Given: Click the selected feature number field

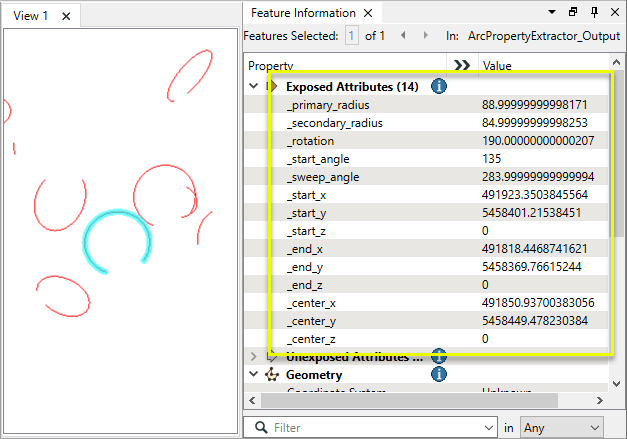Looking at the screenshot, I should click(352, 35).
